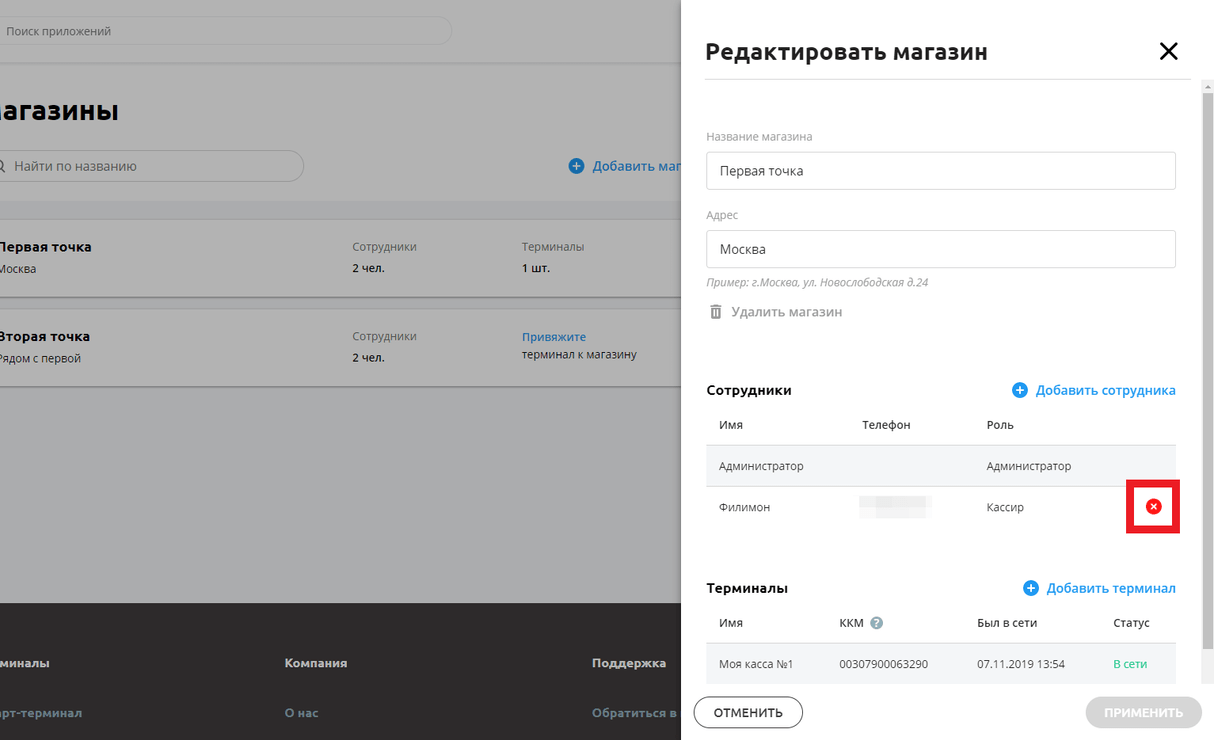Click the Филимон employee name

pyautogui.click(x=744, y=507)
